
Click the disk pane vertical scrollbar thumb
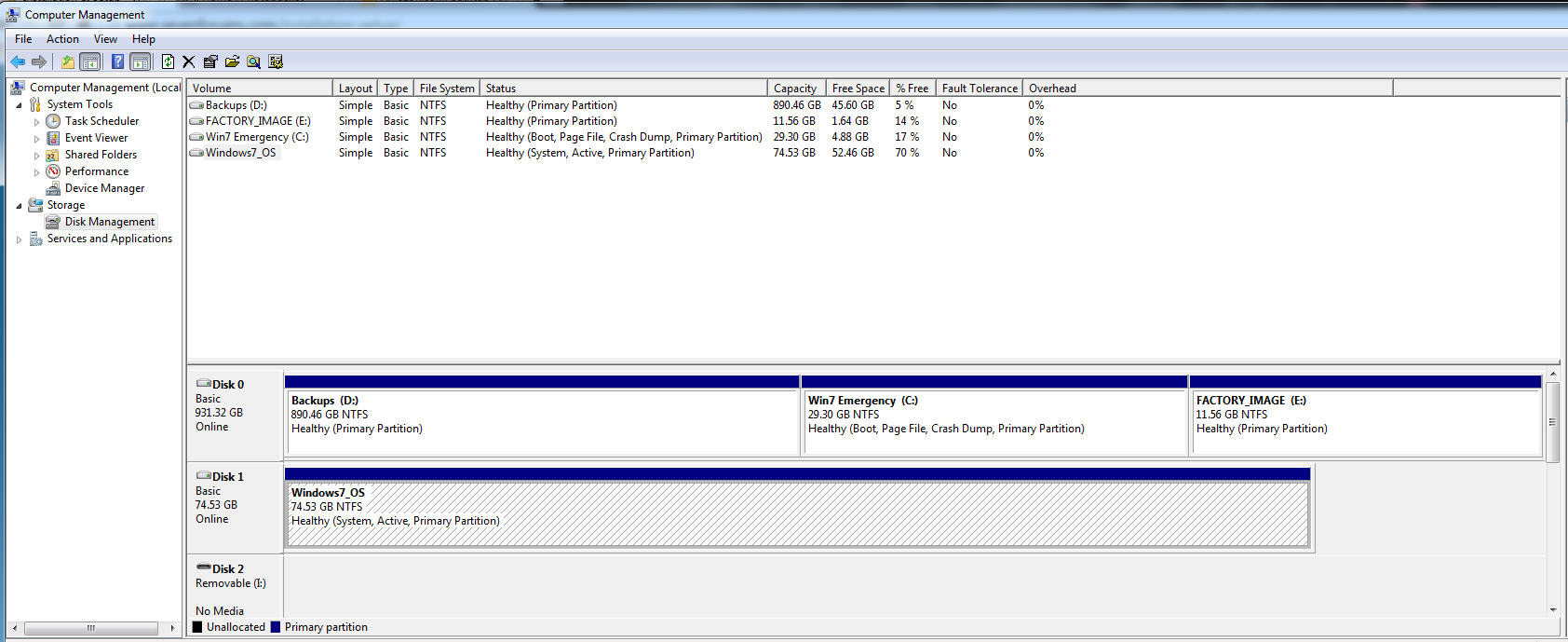(x=1552, y=421)
